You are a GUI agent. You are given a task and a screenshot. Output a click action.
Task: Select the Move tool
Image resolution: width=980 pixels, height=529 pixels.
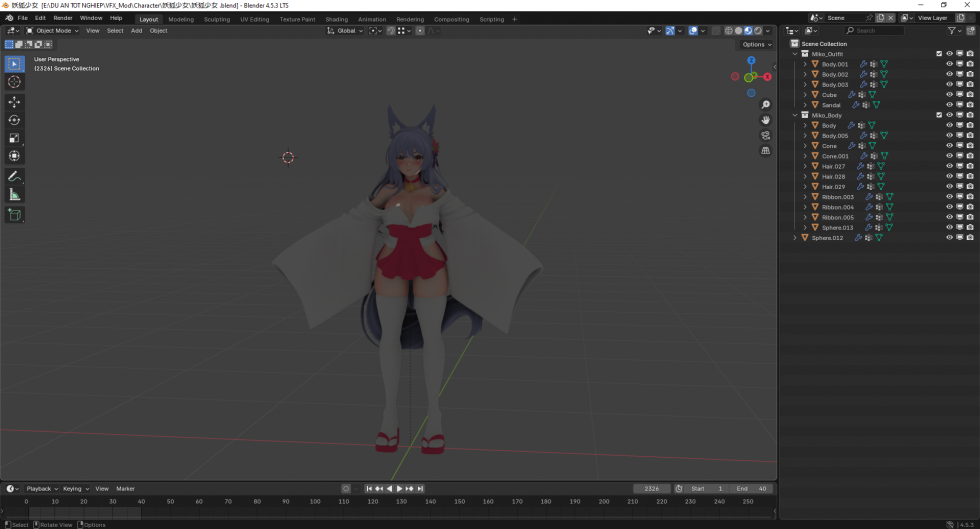tap(14, 102)
